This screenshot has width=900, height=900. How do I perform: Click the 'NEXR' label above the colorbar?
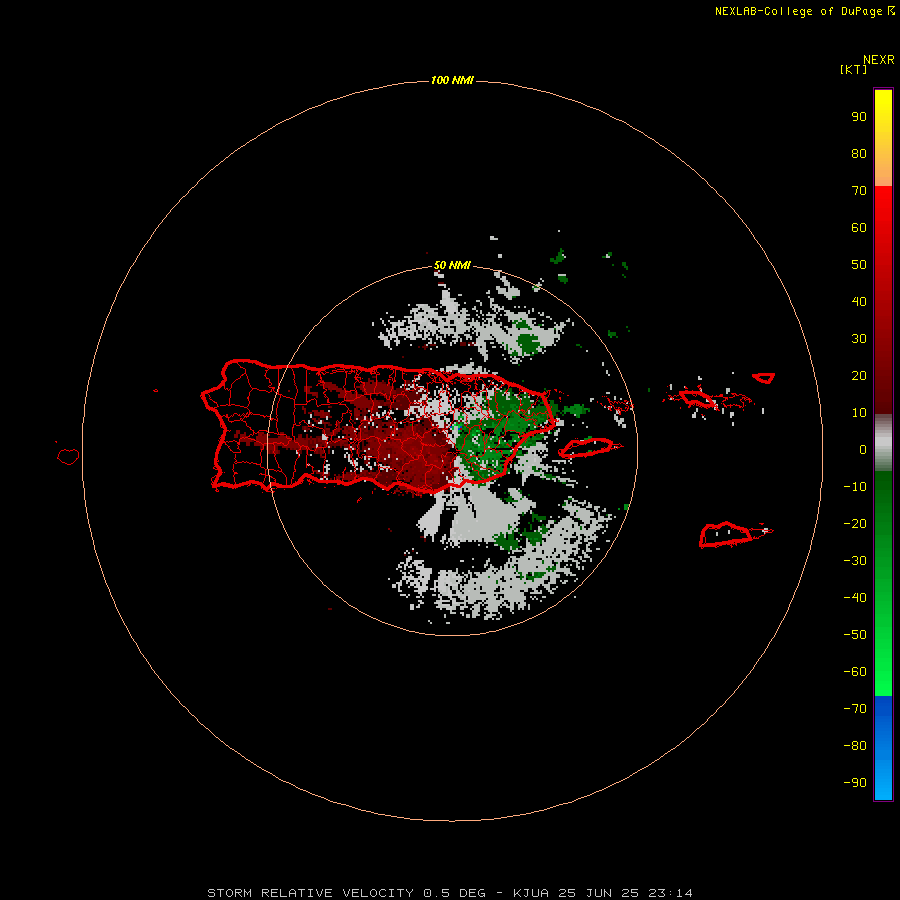tap(878, 60)
